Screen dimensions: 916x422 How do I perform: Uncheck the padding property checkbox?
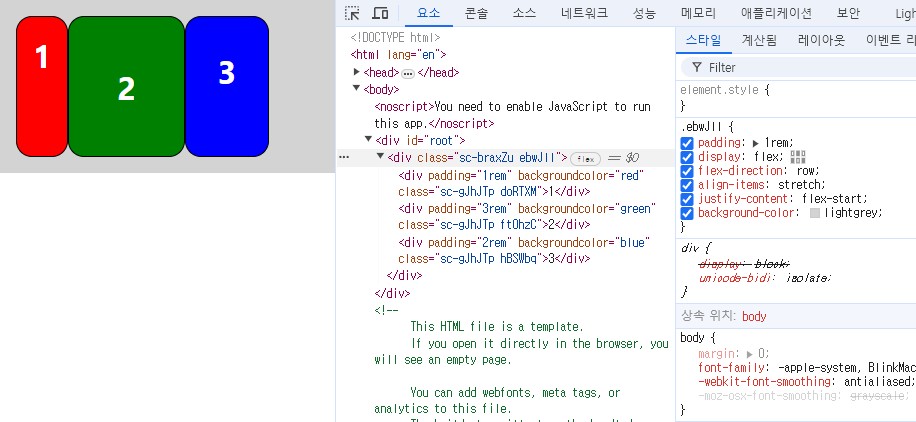(687, 143)
